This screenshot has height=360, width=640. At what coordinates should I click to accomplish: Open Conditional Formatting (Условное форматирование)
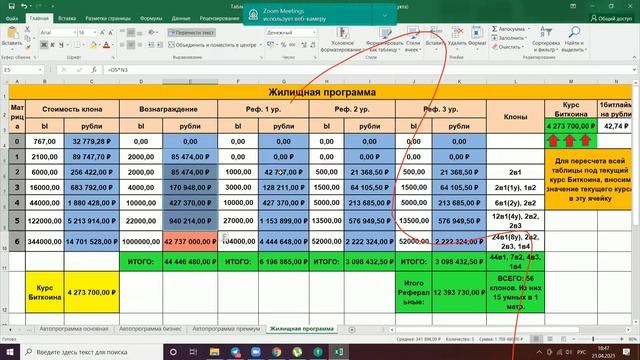pos(342,40)
